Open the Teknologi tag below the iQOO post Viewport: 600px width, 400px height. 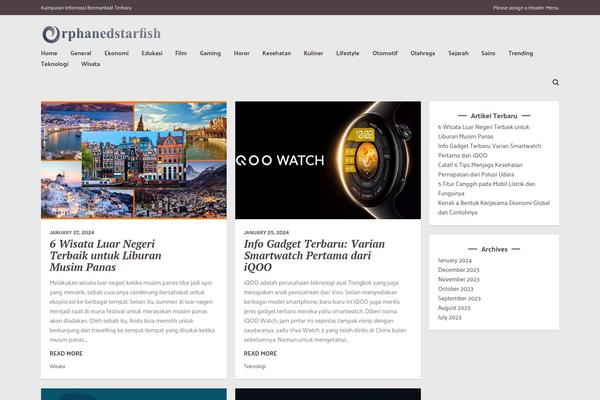point(254,366)
